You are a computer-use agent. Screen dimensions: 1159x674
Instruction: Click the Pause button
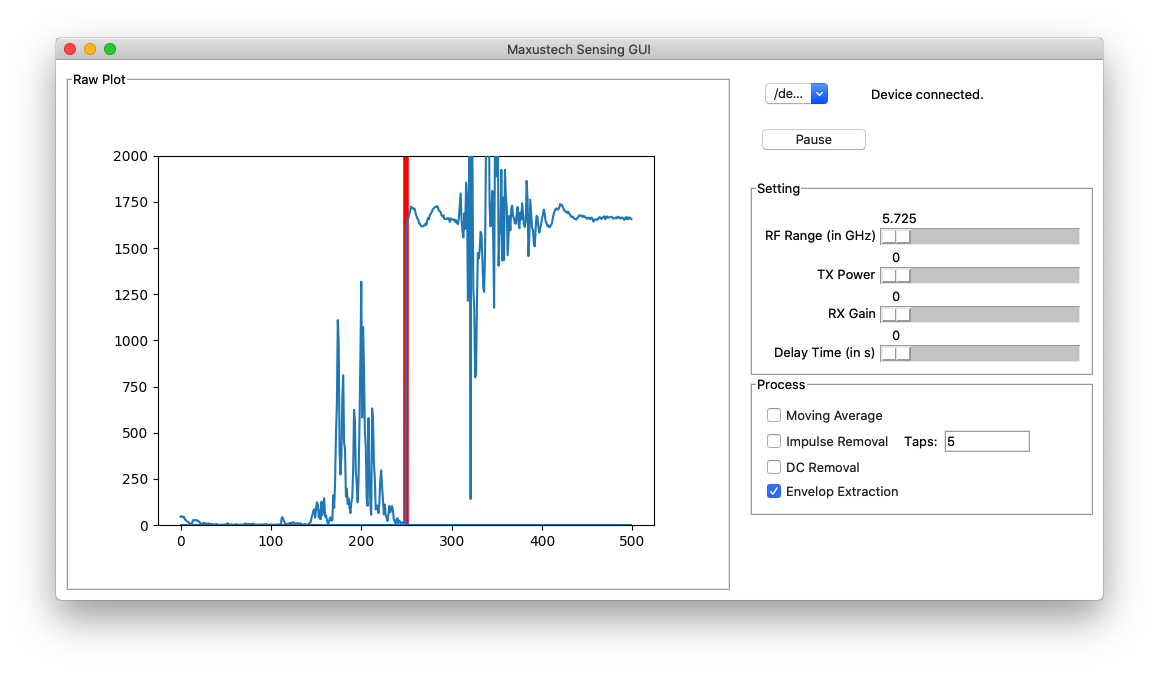(x=813, y=140)
